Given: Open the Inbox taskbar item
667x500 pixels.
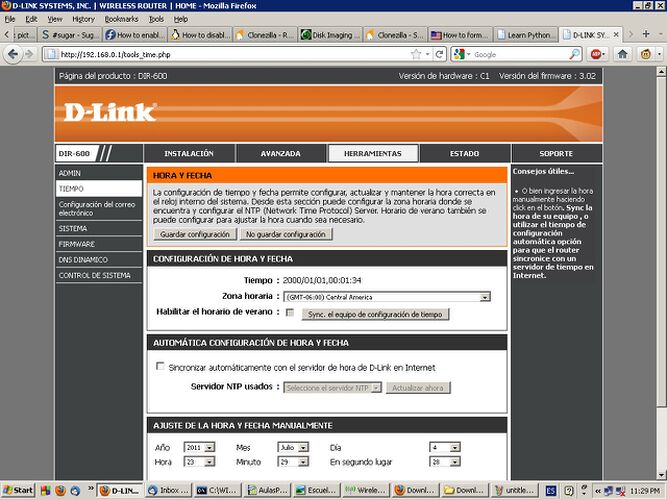Looking at the screenshot, I should pyautogui.click(x=167, y=490).
